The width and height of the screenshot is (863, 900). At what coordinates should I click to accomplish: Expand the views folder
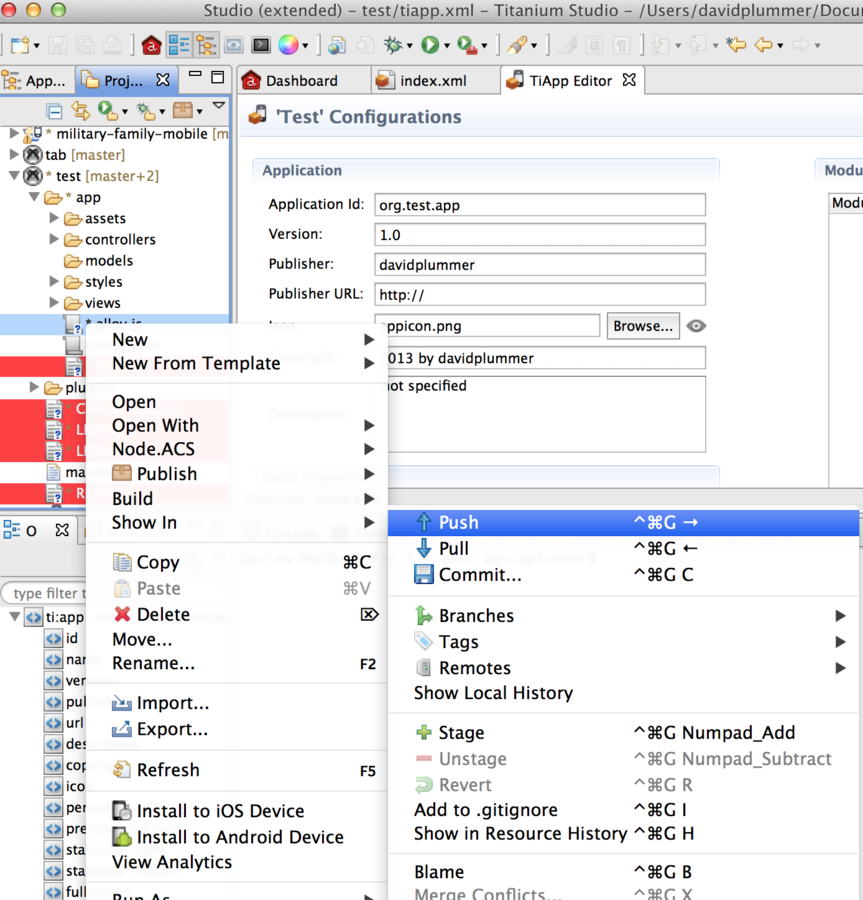click(x=54, y=302)
